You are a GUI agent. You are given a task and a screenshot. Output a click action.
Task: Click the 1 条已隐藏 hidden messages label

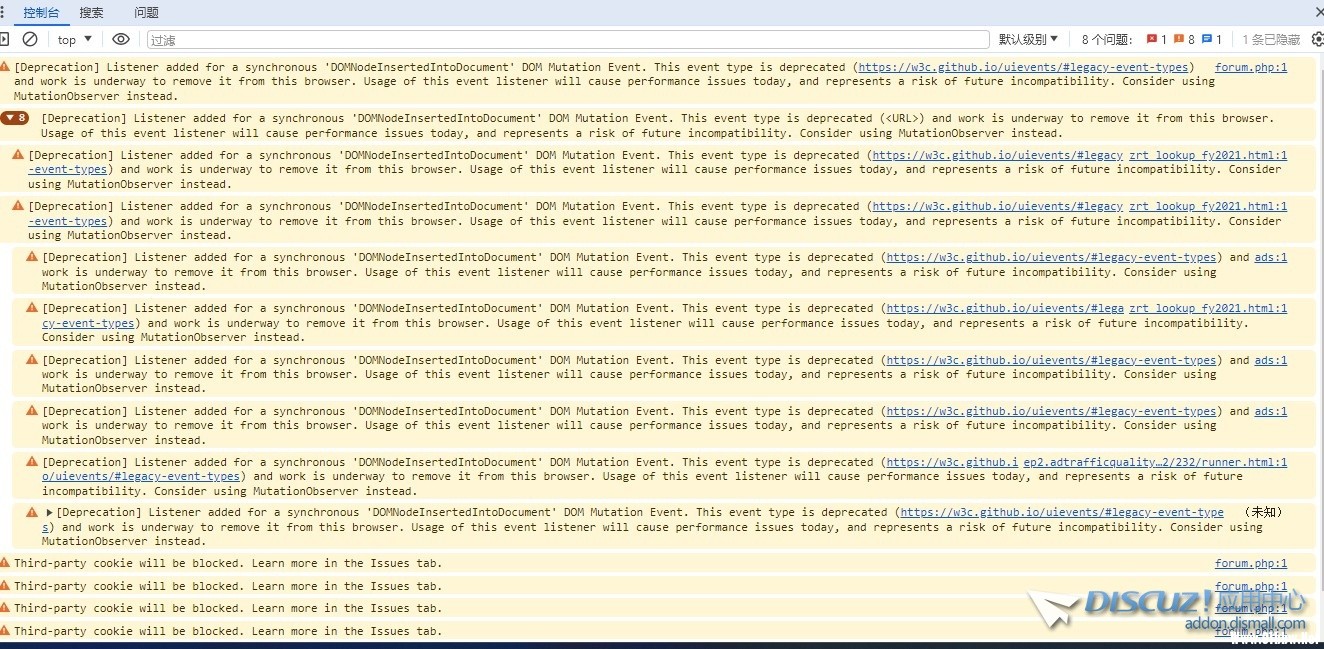pos(1271,39)
